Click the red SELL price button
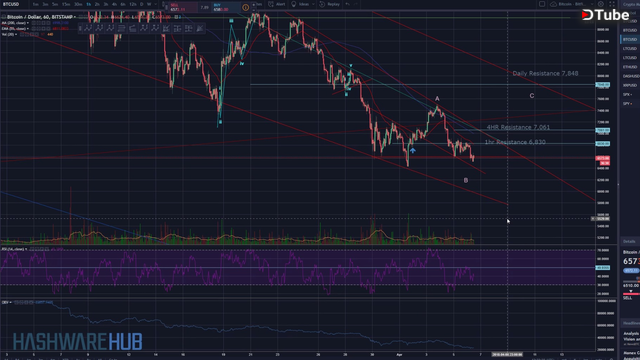This screenshot has height=360, width=640. (183, 7)
